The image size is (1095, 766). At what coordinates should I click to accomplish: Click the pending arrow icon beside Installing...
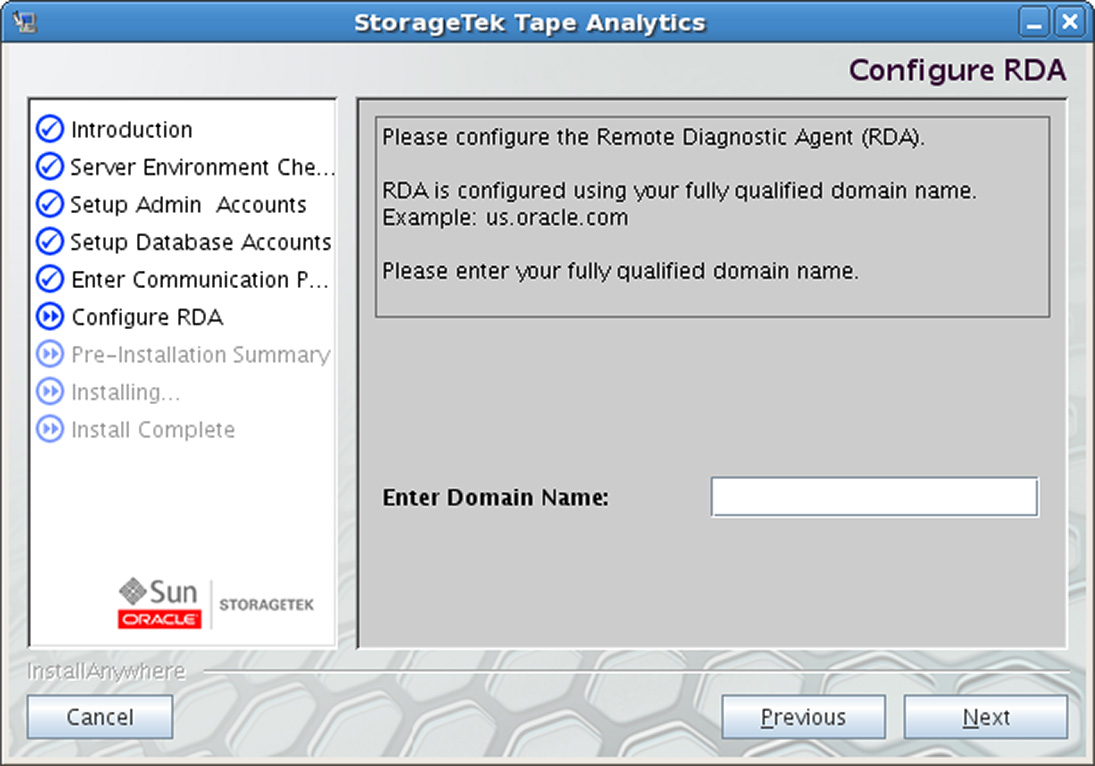coord(50,392)
